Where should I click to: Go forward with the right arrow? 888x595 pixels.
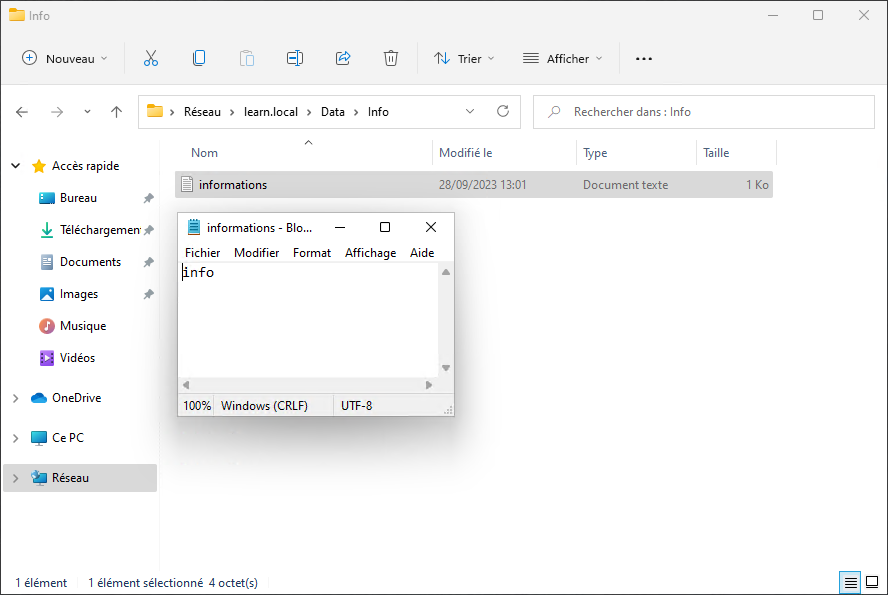click(57, 112)
